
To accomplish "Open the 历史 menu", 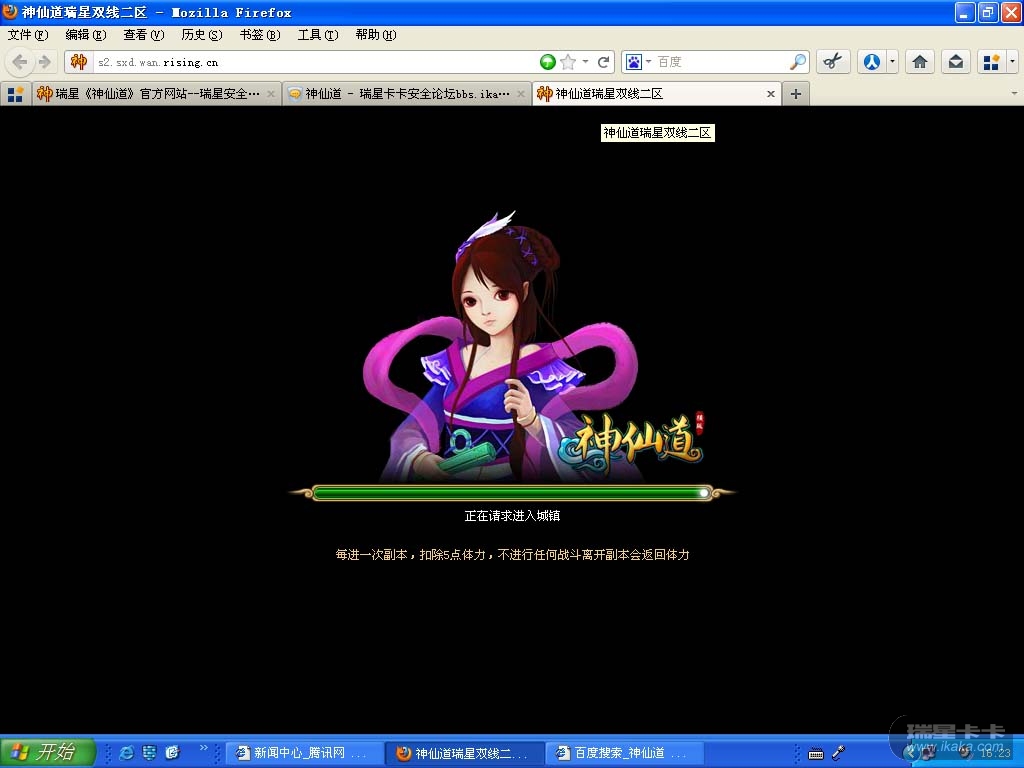I will click(x=202, y=35).
